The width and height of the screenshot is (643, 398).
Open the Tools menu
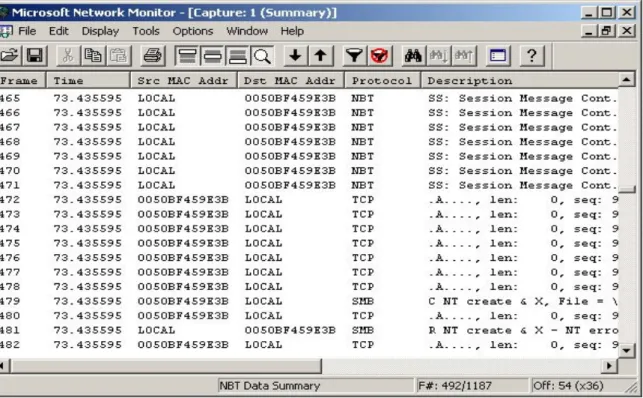click(146, 31)
